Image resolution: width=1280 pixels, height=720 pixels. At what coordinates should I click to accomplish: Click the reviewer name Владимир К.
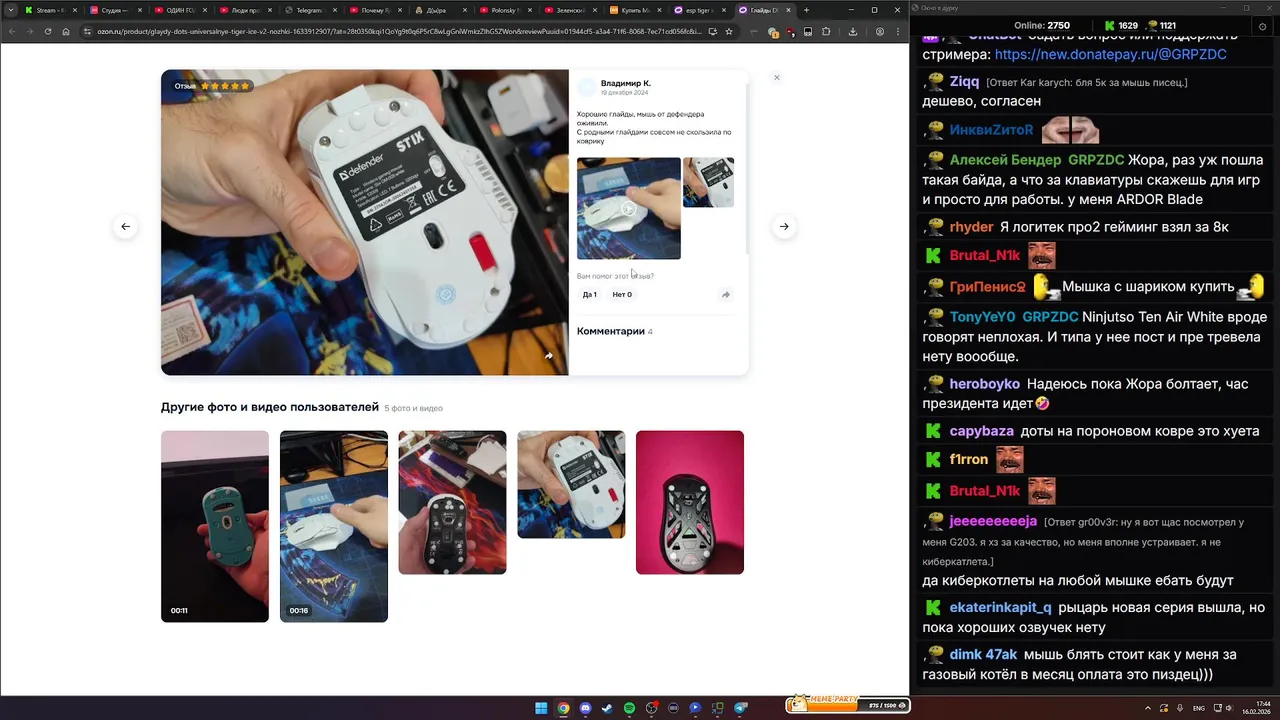click(625, 83)
